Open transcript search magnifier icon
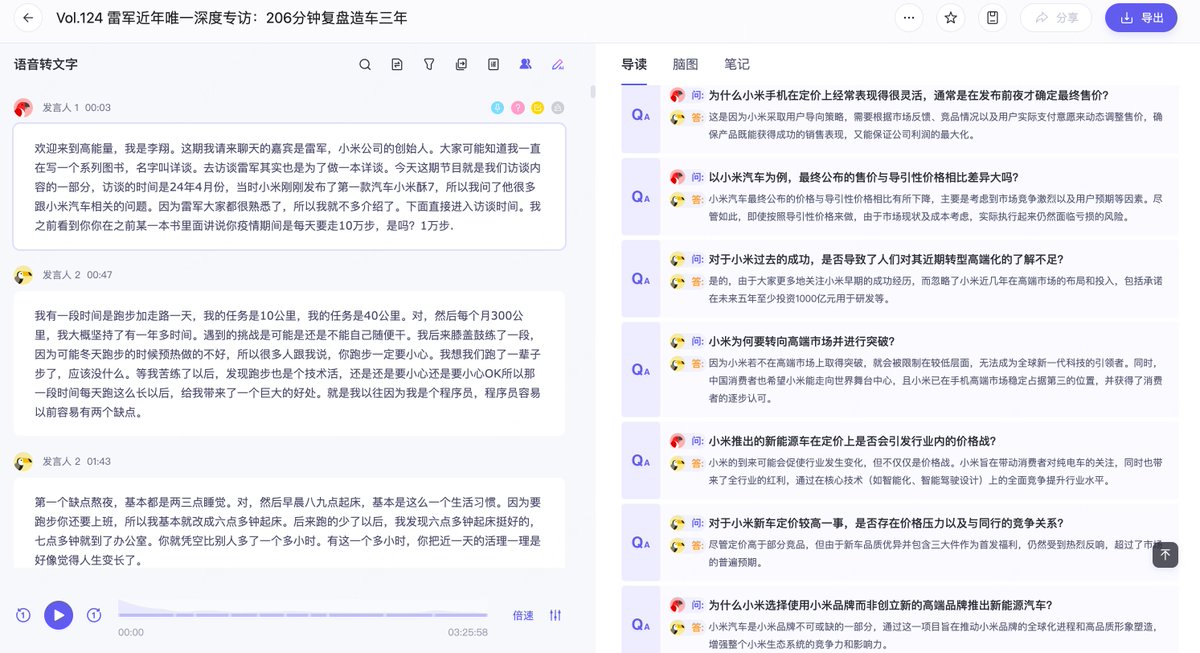 point(365,64)
